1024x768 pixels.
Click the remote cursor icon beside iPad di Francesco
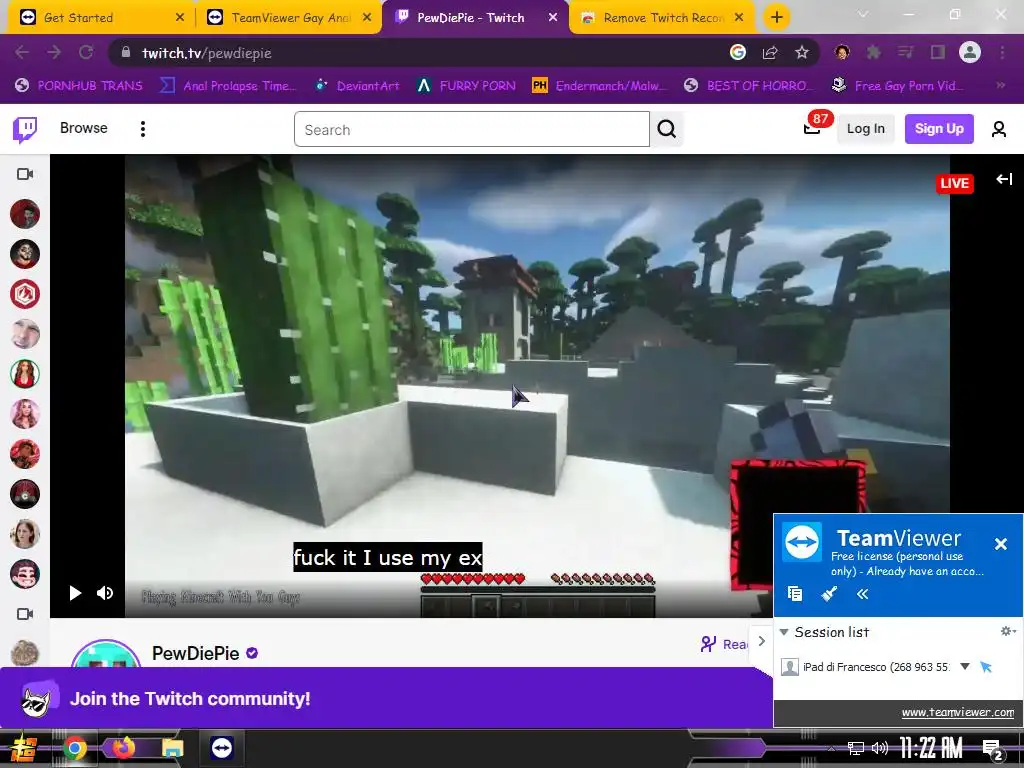986,667
